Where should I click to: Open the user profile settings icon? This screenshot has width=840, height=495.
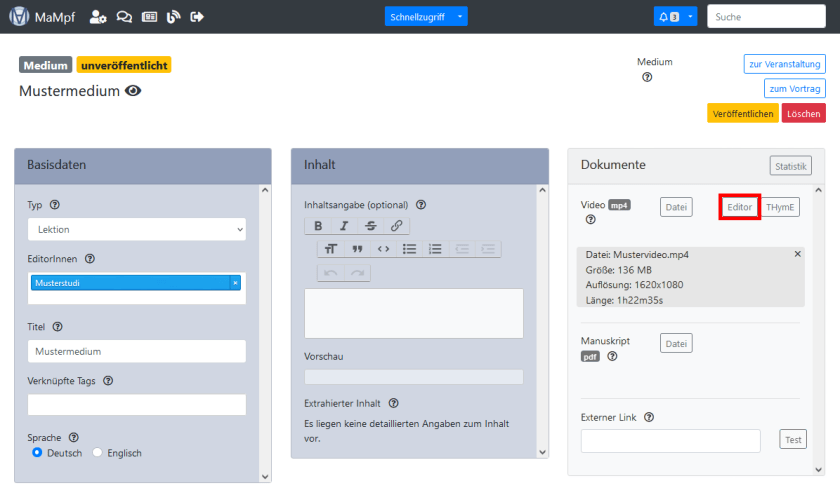(98, 17)
